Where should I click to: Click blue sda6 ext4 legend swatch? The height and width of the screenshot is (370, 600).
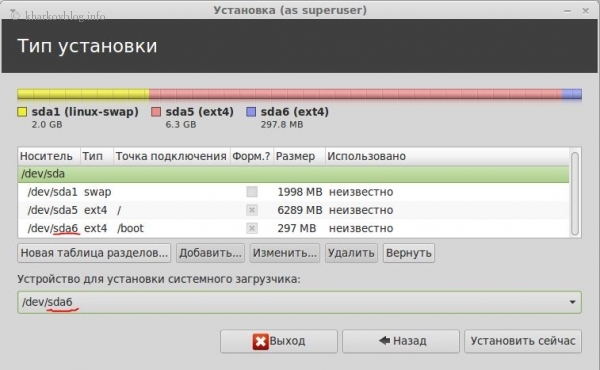[251, 112]
